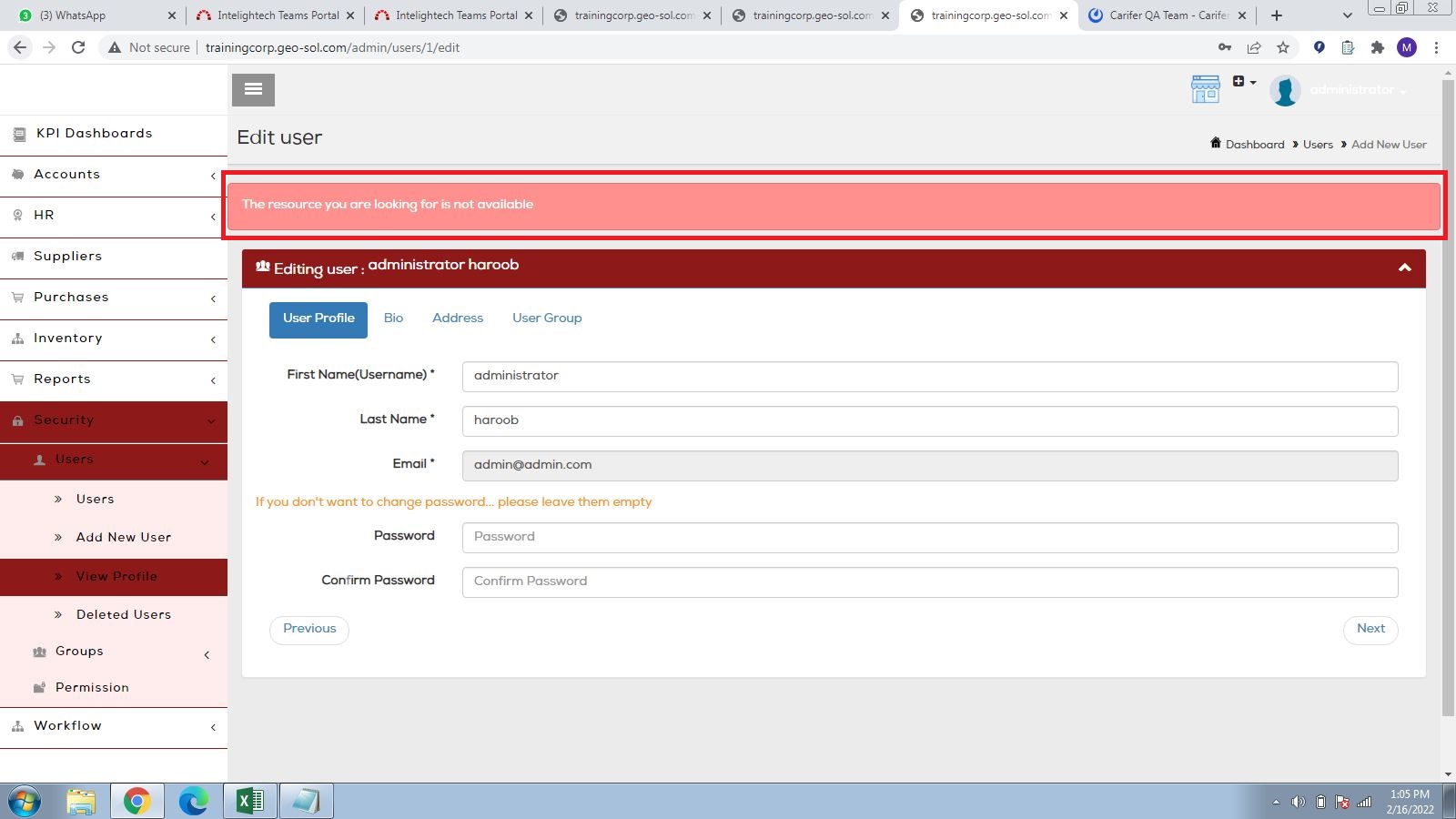This screenshot has height=819, width=1456.
Task: Reload the page with browser refresh
Action: coord(78,47)
